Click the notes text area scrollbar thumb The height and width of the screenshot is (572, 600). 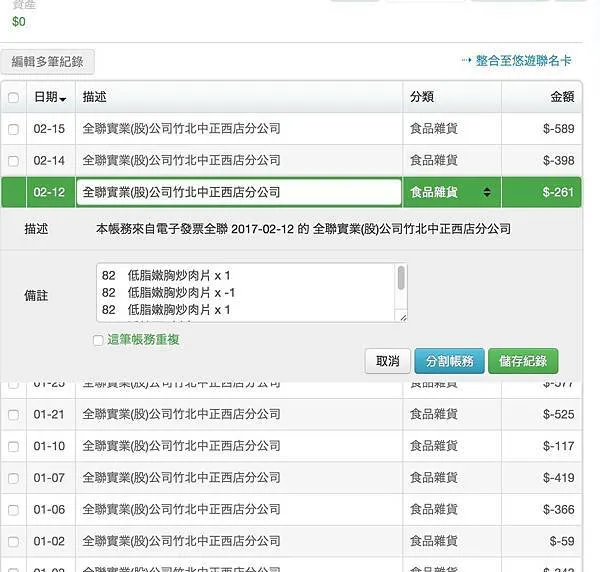[401, 278]
